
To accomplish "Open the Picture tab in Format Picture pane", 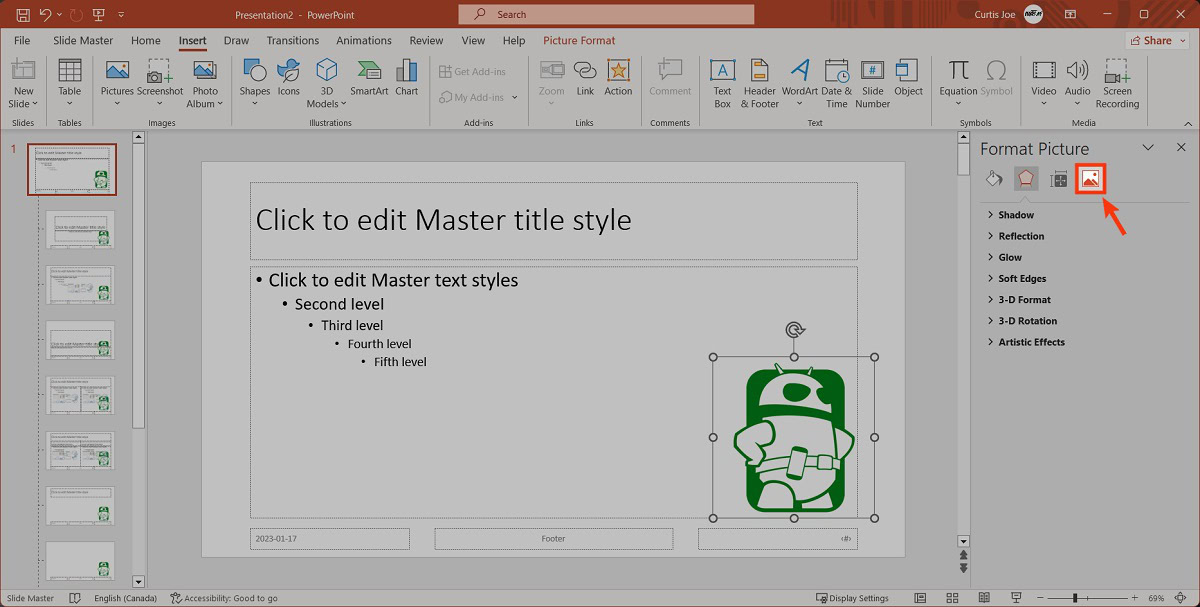I will pos(1090,179).
